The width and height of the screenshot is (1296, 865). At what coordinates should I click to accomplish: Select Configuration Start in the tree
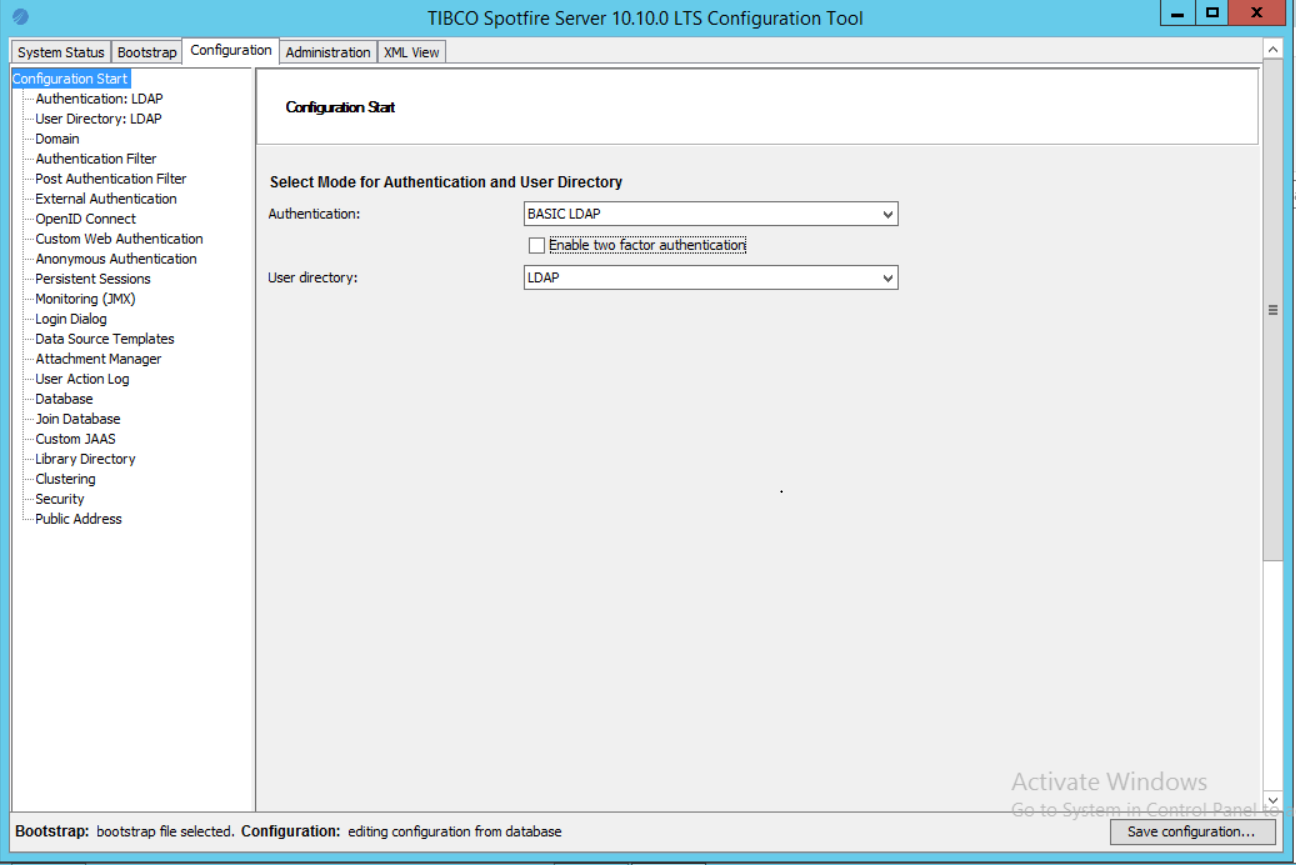point(71,79)
